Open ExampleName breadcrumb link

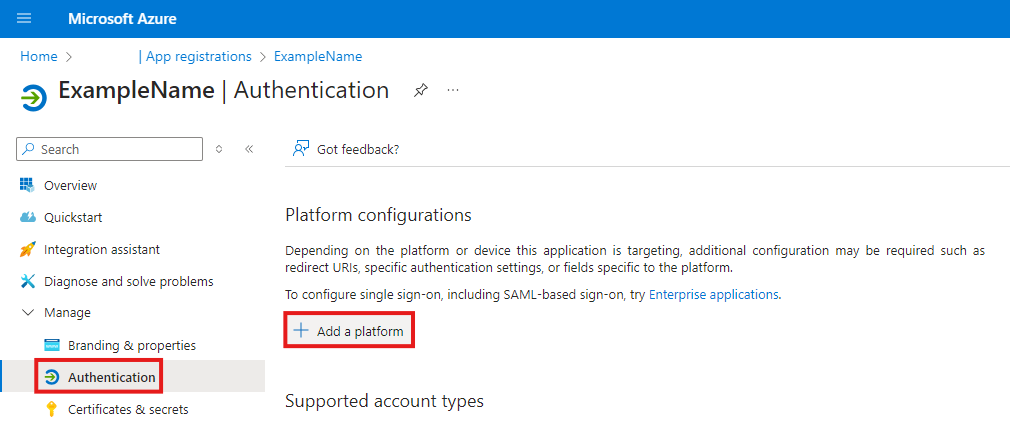(318, 57)
